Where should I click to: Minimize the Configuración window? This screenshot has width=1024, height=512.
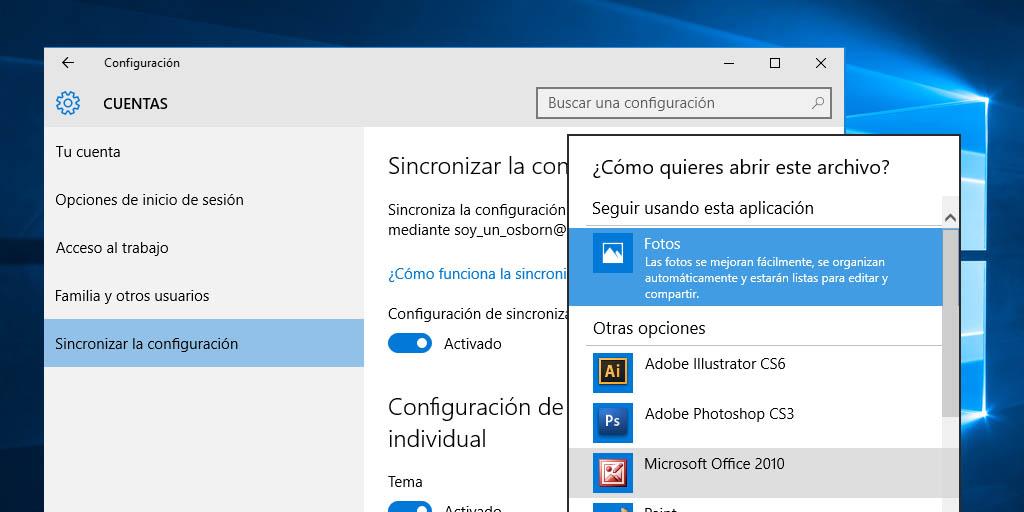coord(729,63)
